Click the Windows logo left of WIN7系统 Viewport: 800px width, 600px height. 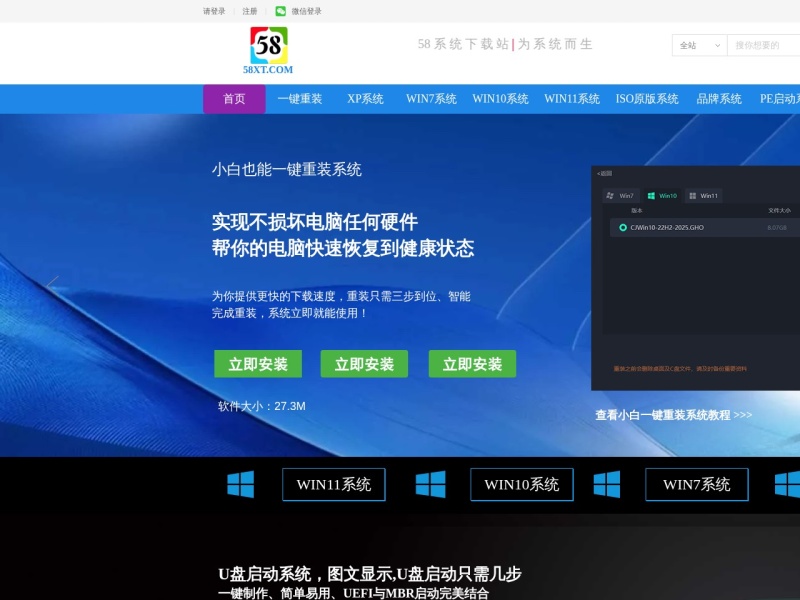607,484
